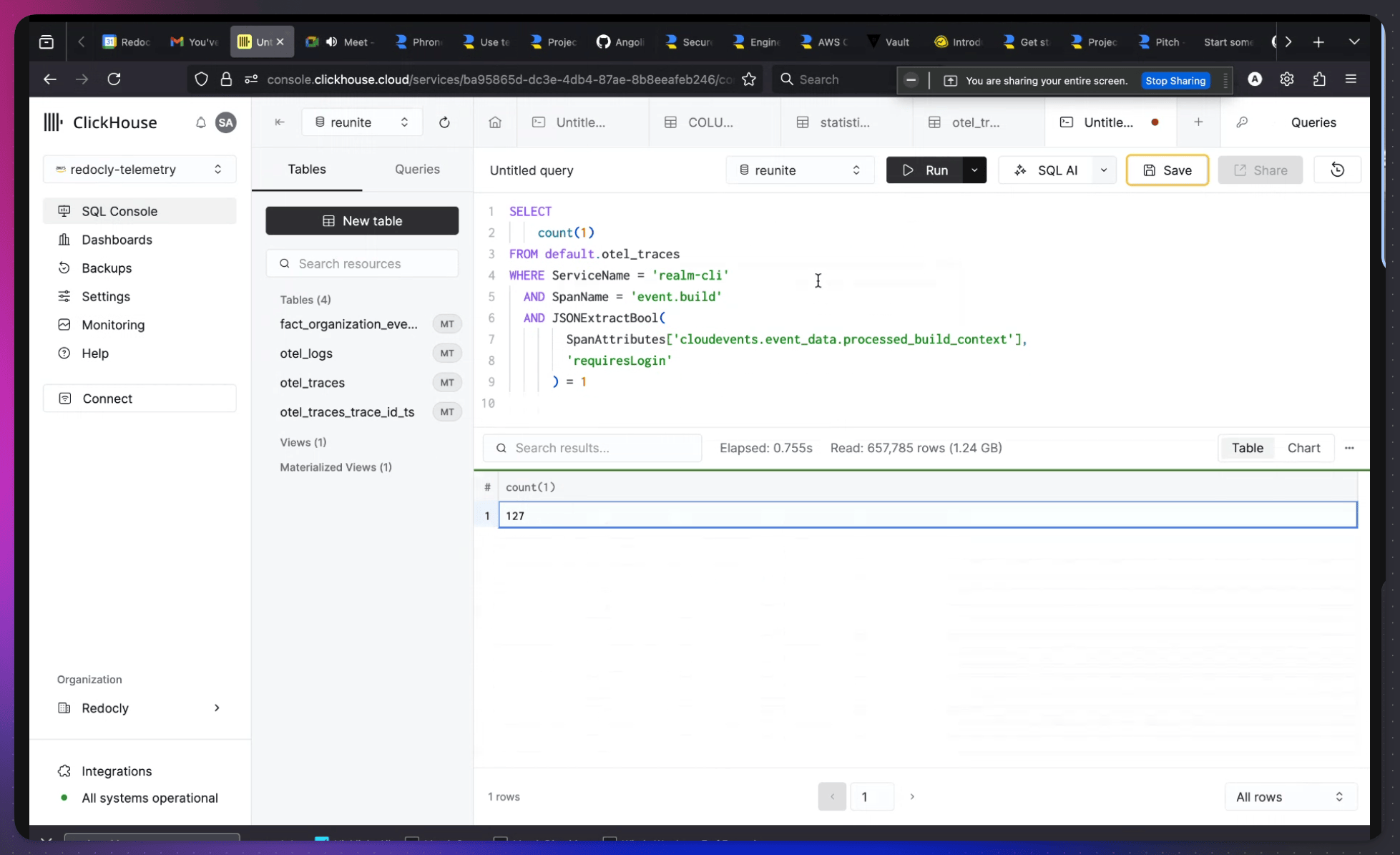Open the redocly-telemetry service selector
This screenshot has height=855, width=1400.
coord(139,170)
